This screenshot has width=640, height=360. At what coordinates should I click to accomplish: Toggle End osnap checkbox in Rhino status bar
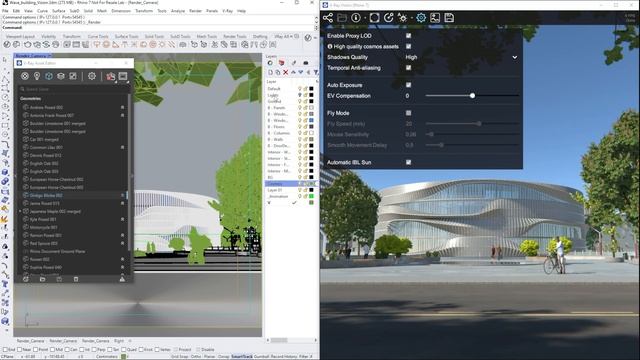pyautogui.click(x=5, y=350)
